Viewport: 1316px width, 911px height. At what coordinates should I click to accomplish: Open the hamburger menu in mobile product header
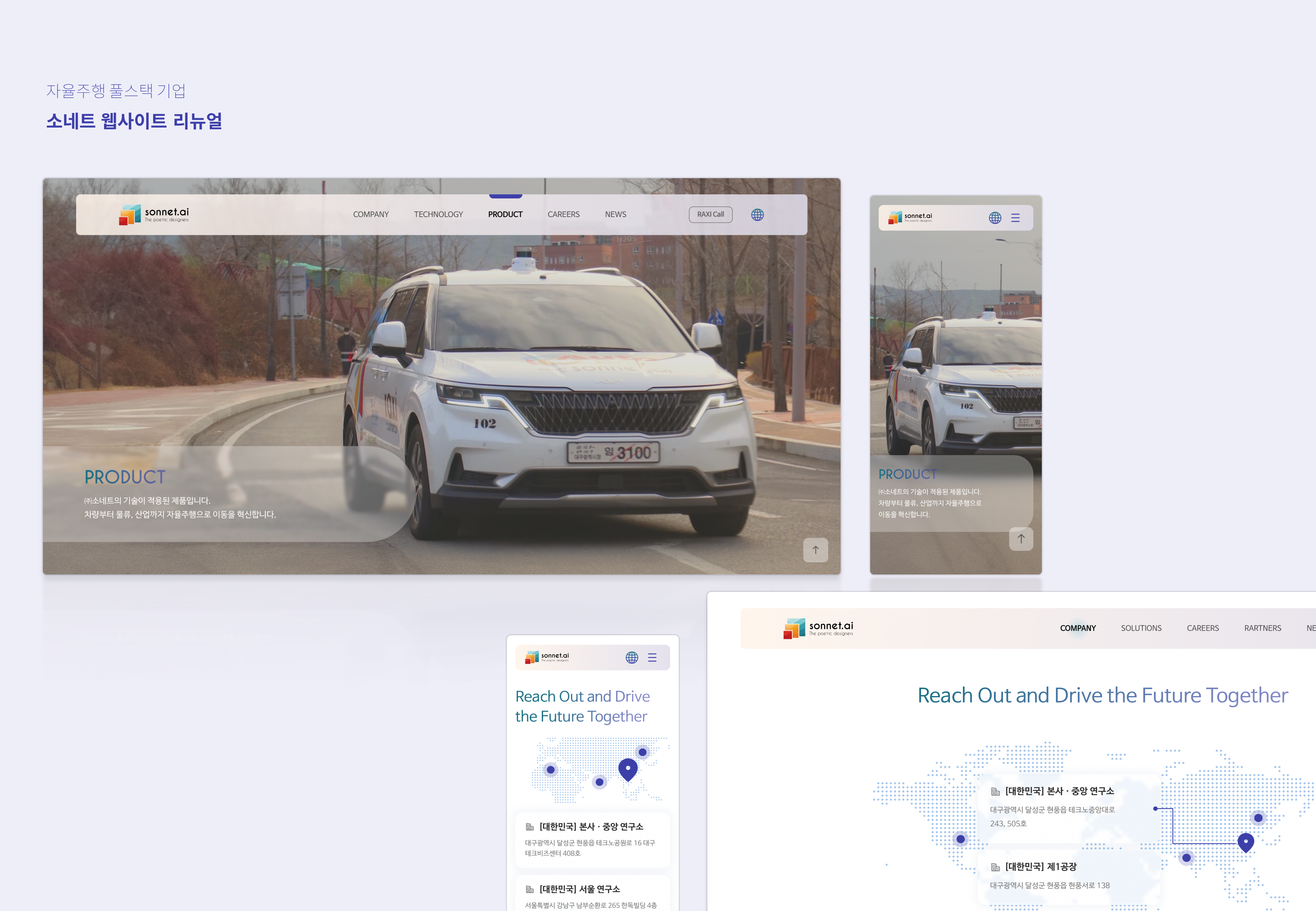click(1015, 218)
